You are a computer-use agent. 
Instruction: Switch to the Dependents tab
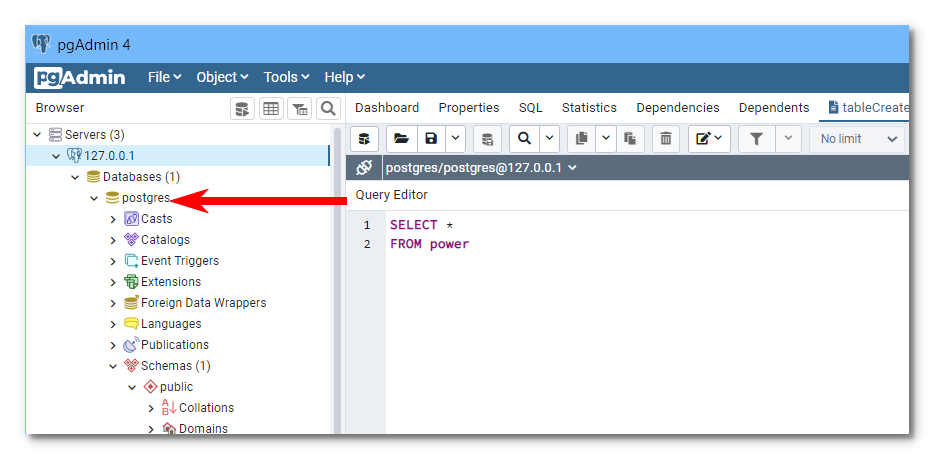tap(774, 108)
